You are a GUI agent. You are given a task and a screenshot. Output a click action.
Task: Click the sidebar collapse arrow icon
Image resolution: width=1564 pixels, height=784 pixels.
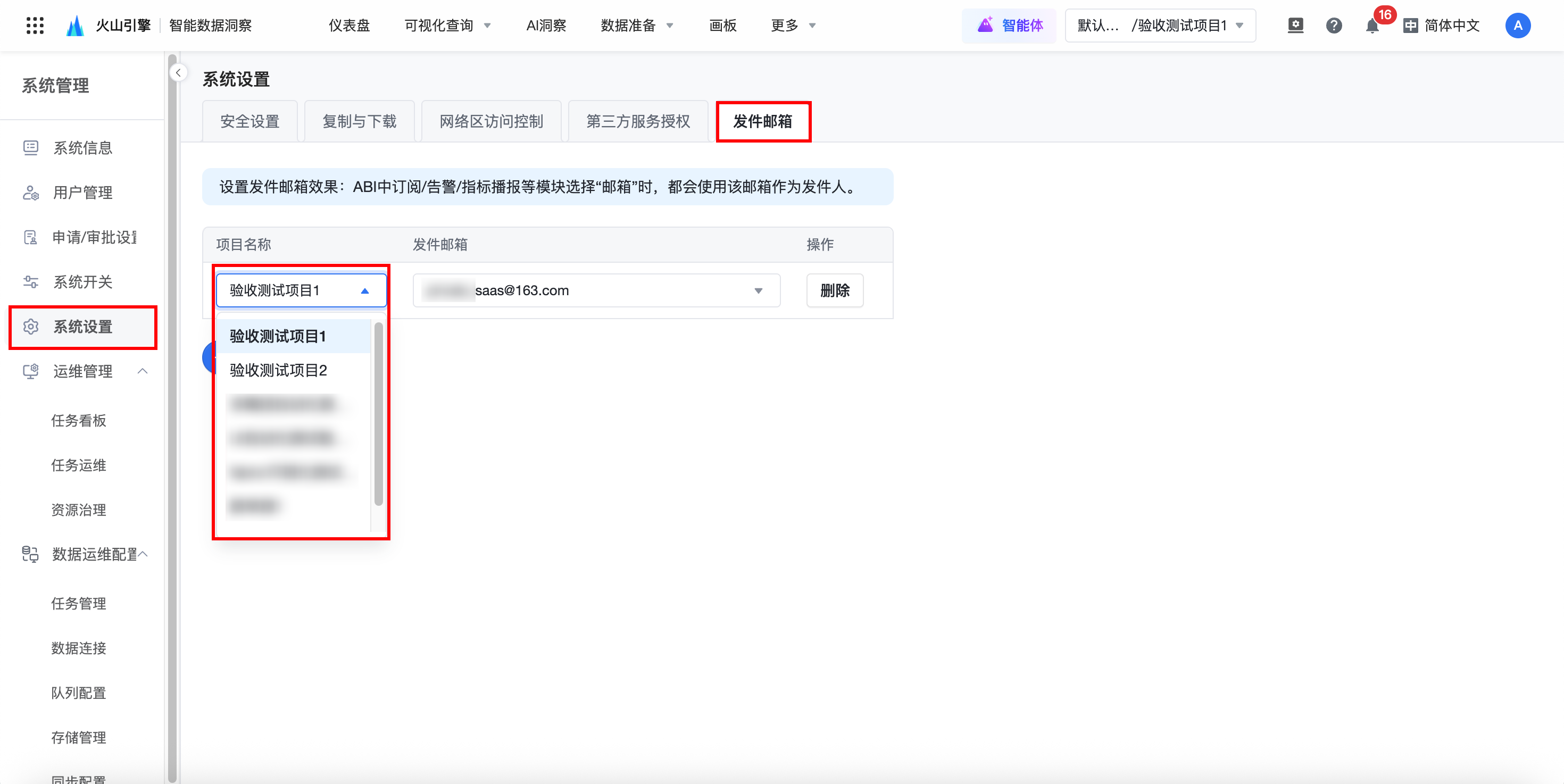point(178,73)
